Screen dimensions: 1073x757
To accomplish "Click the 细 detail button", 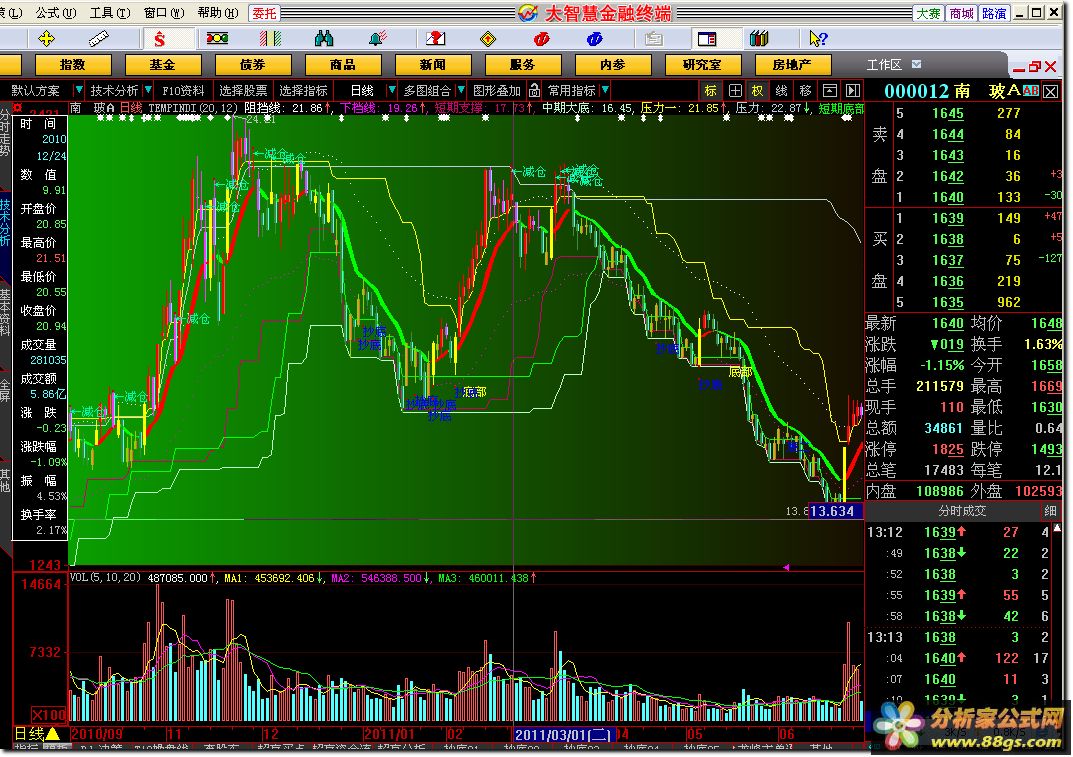I will [x=1050, y=511].
